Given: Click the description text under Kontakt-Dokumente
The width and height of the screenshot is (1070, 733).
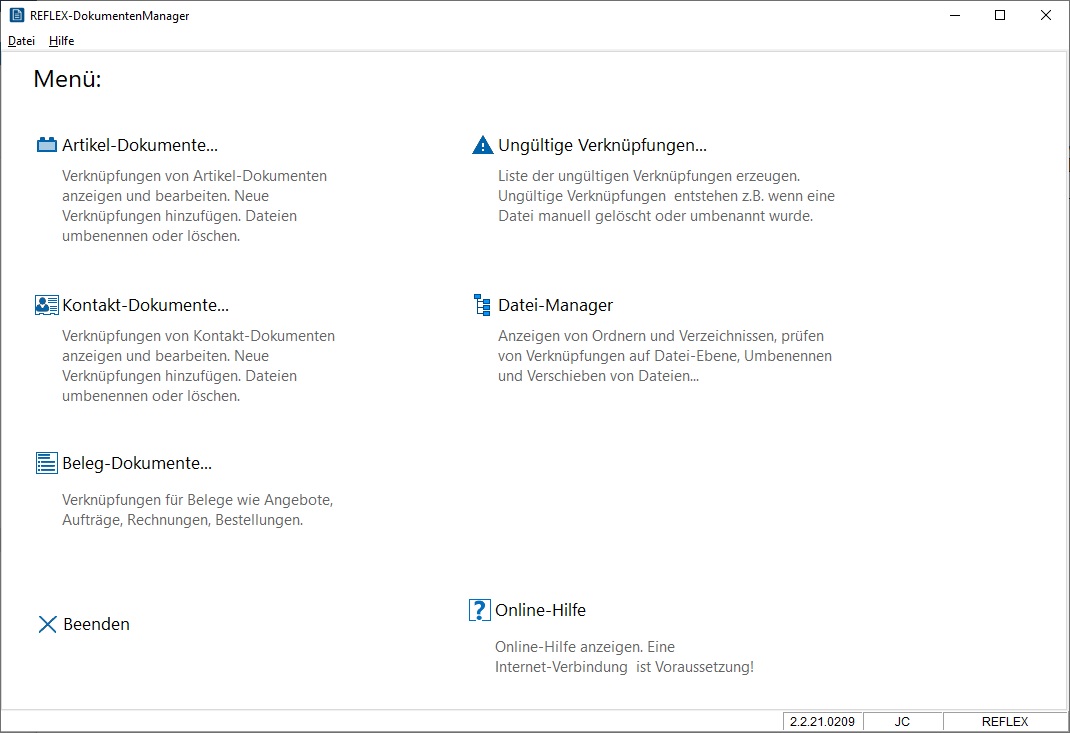Looking at the screenshot, I should point(199,366).
